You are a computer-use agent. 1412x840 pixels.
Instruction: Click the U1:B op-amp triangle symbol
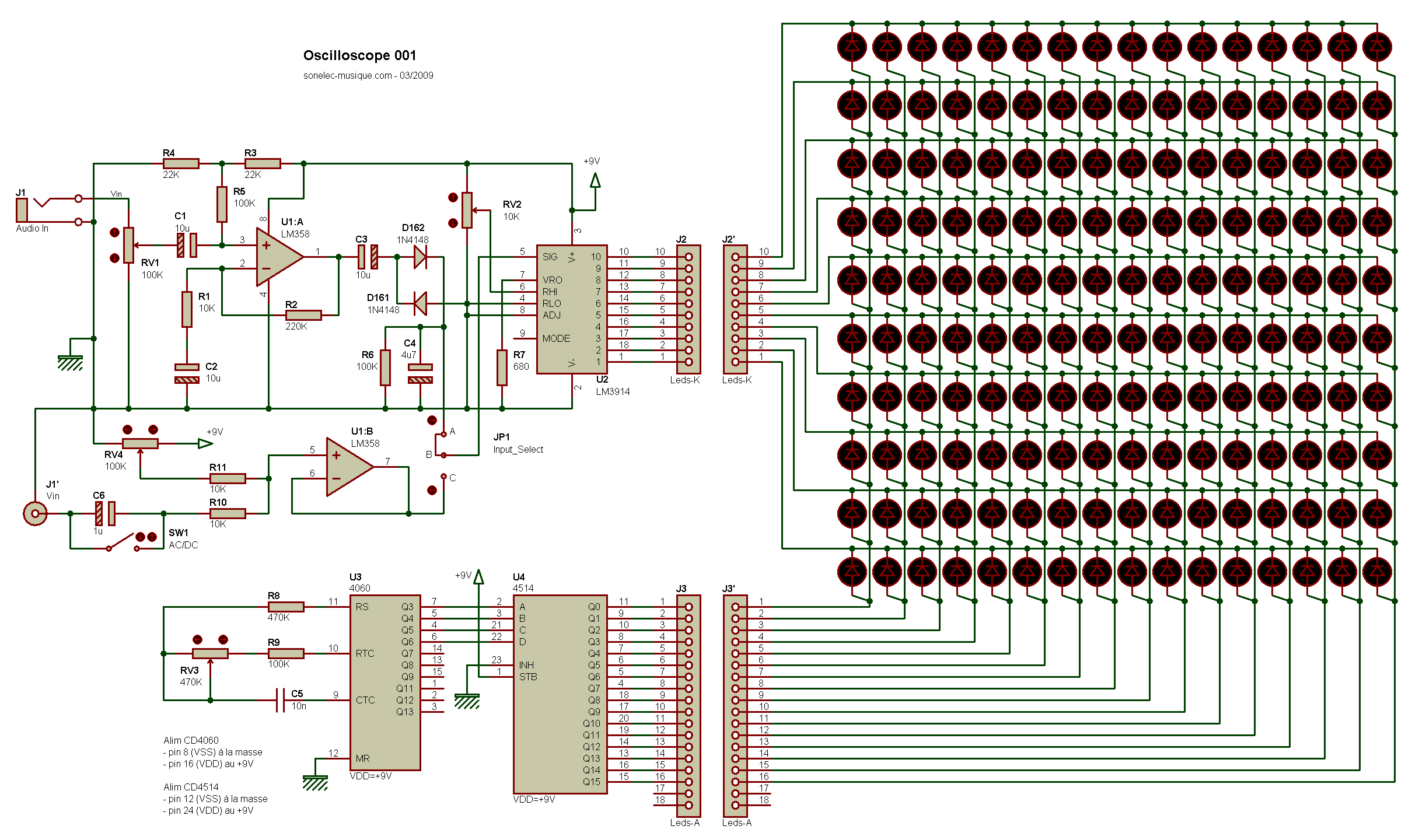pyautogui.click(x=349, y=467)
